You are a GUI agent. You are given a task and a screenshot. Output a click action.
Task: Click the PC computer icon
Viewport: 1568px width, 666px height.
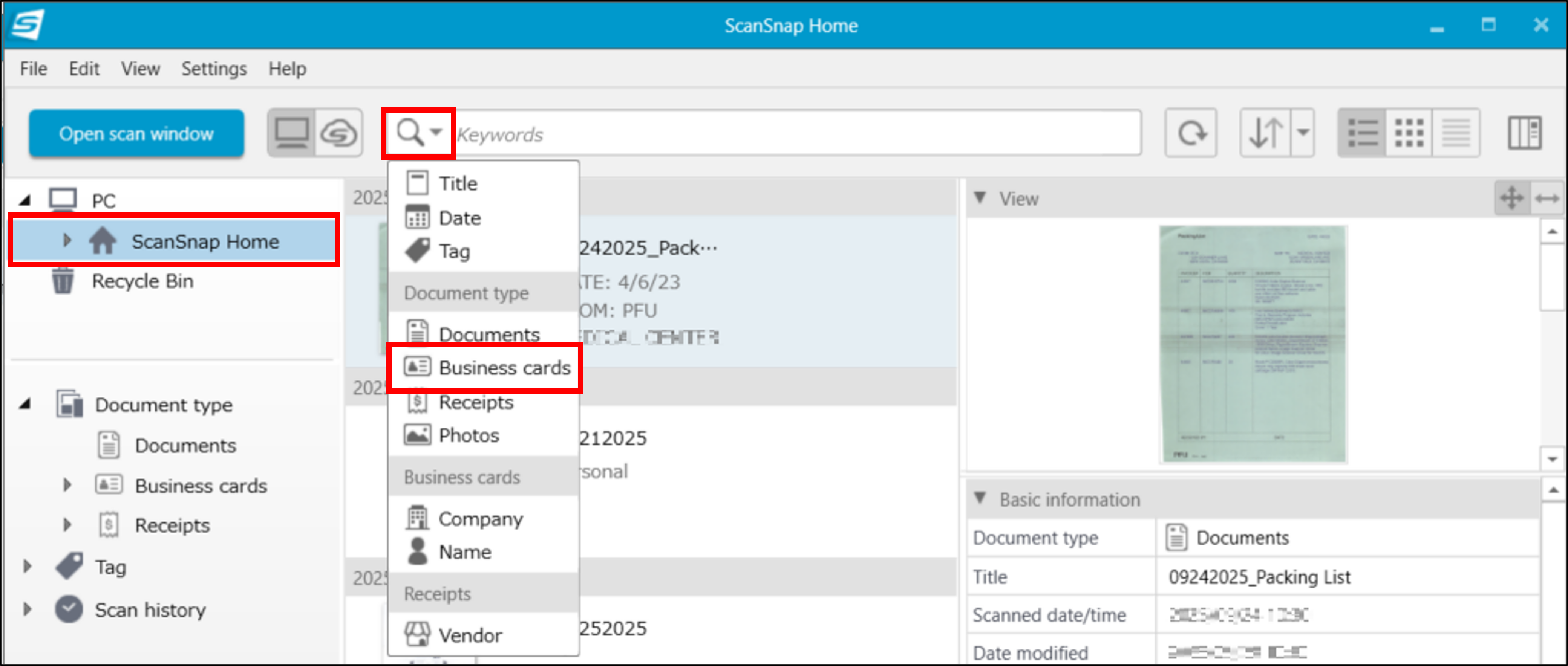click(63, 200)
